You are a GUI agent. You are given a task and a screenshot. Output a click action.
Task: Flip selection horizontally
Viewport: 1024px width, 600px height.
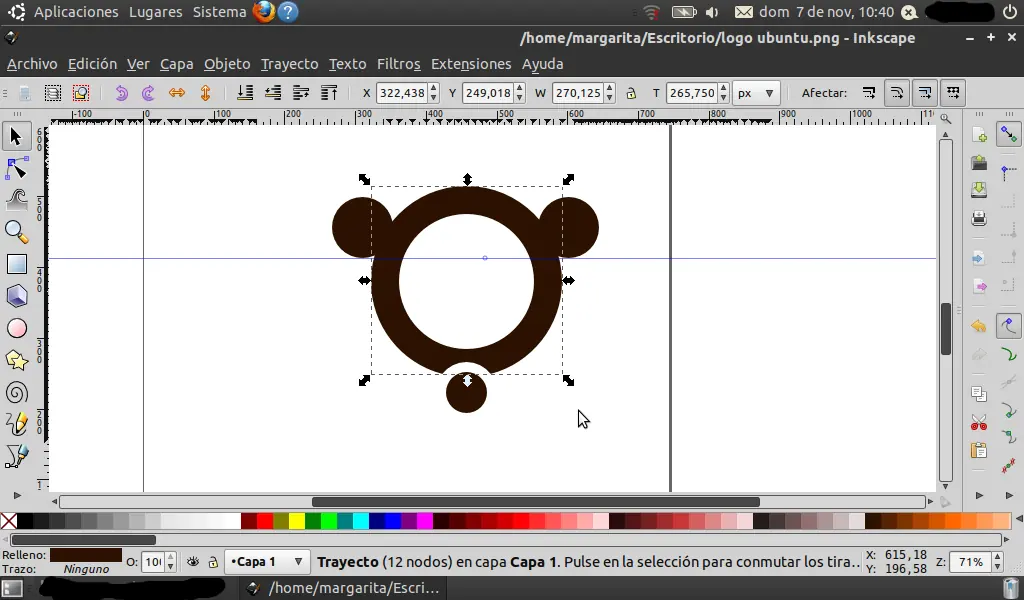(177, 93)
